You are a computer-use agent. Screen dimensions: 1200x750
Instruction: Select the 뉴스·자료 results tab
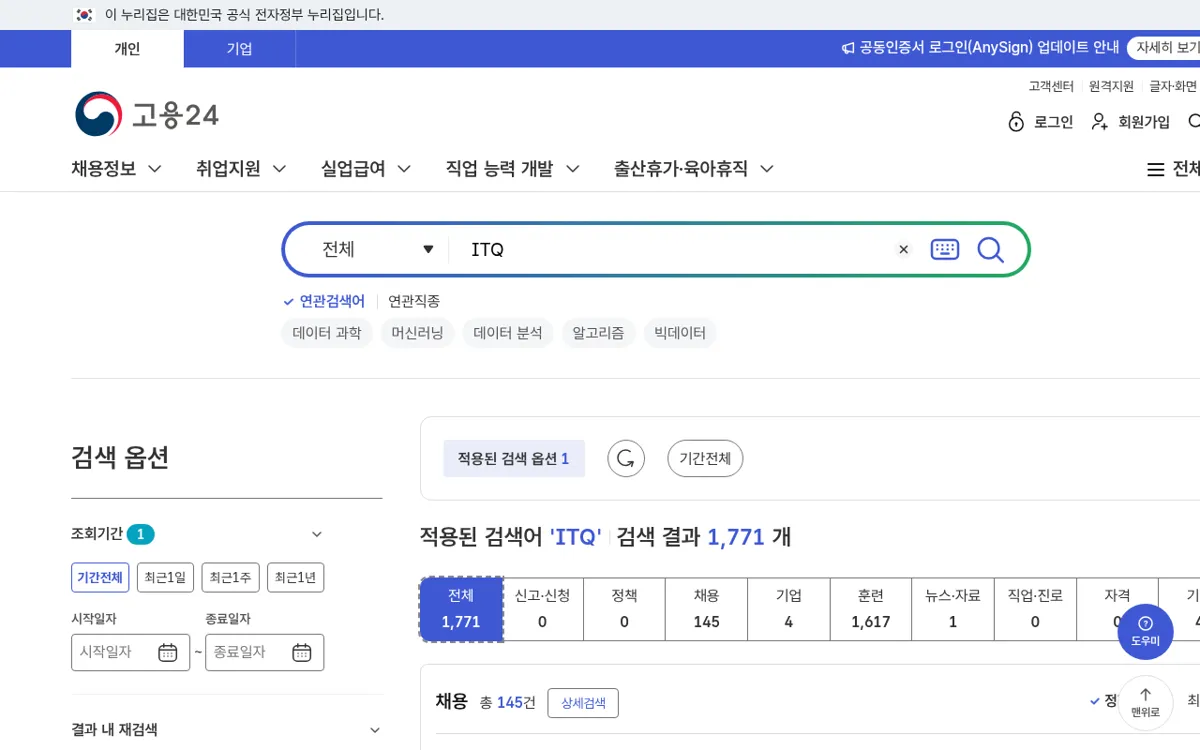(953, 608)
